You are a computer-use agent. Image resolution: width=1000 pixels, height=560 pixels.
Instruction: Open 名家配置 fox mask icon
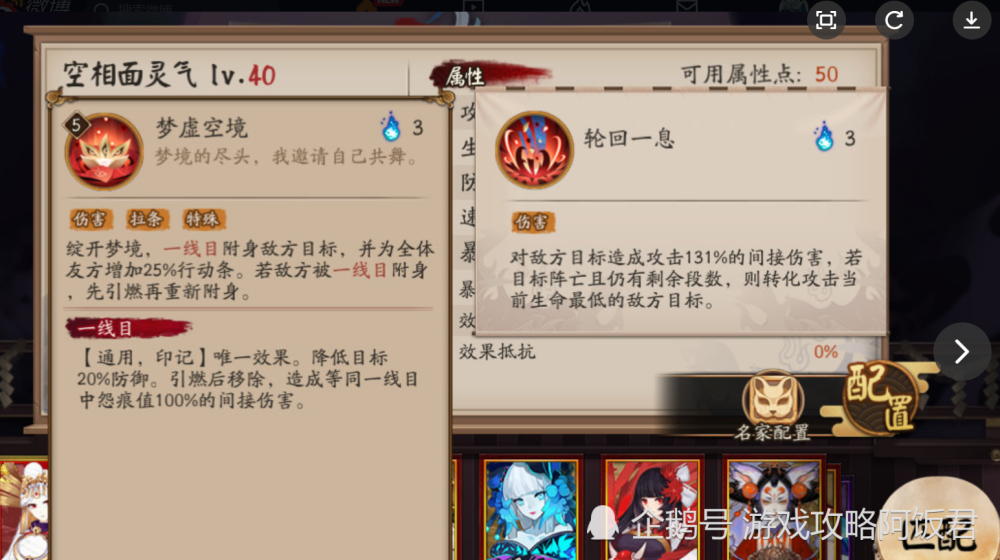pos(772,399)
